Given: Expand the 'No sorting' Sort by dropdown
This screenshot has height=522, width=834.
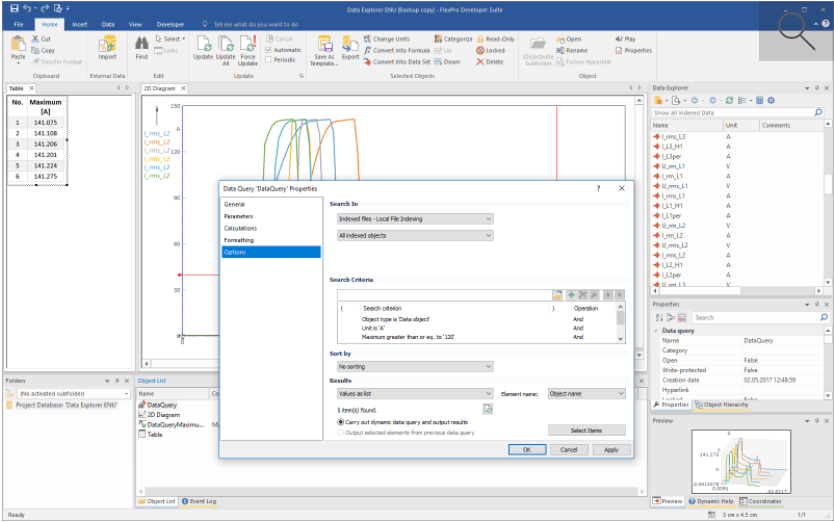Looking at the screenshot, I should pyautogui.click(x=415, y=367).
